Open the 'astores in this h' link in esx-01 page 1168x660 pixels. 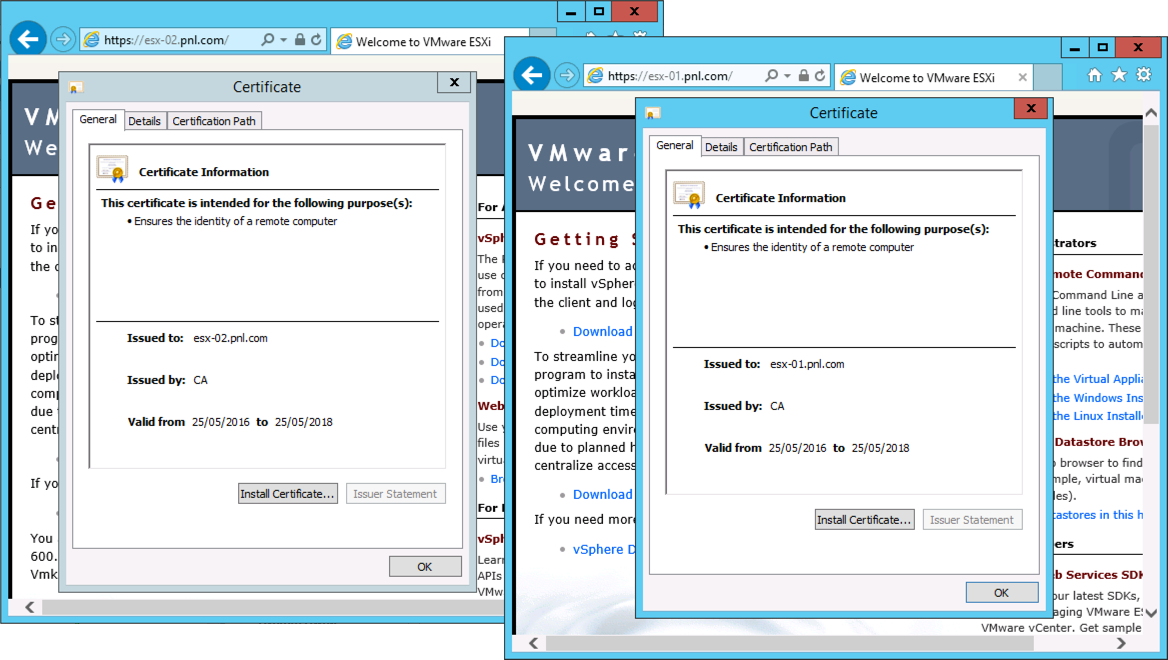[1097, 515]
